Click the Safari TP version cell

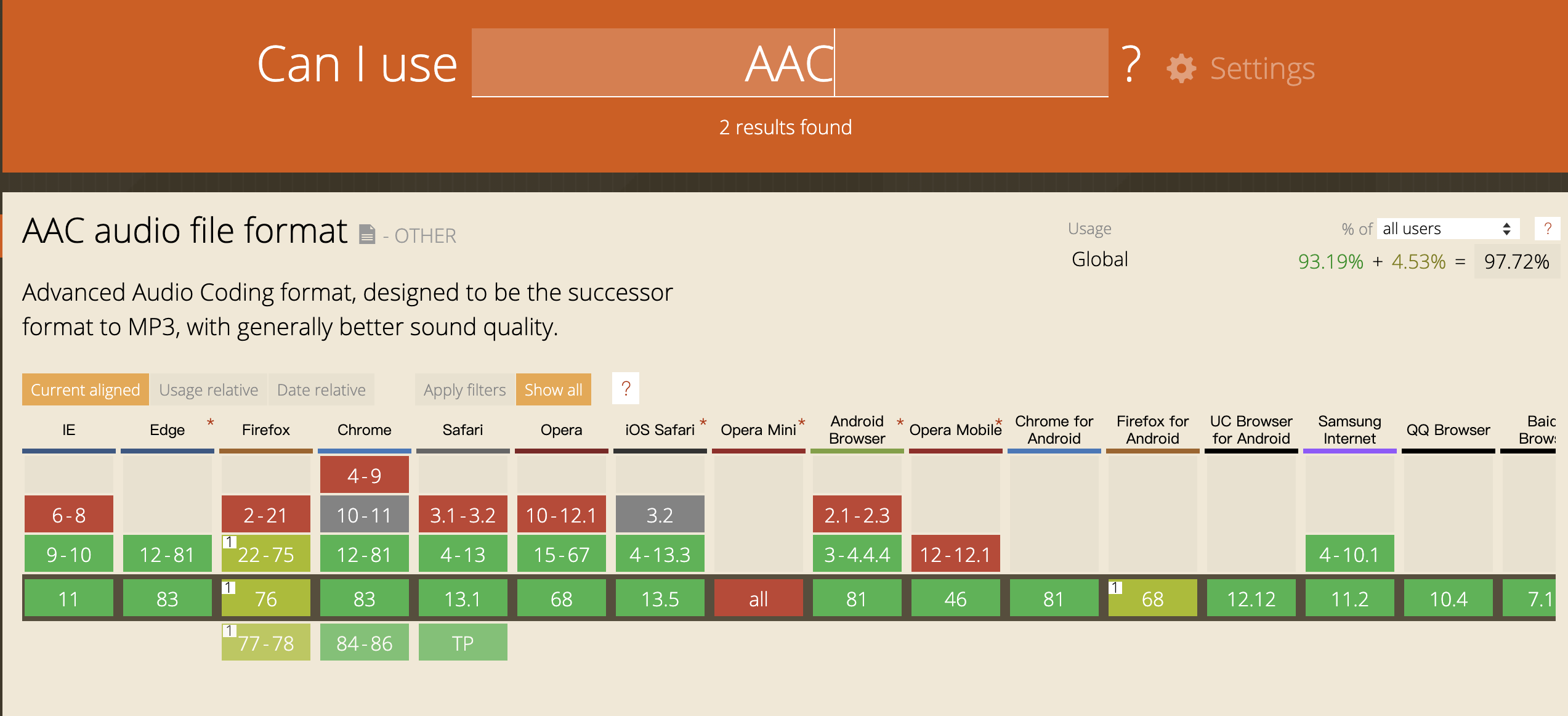tap(463, 643)
